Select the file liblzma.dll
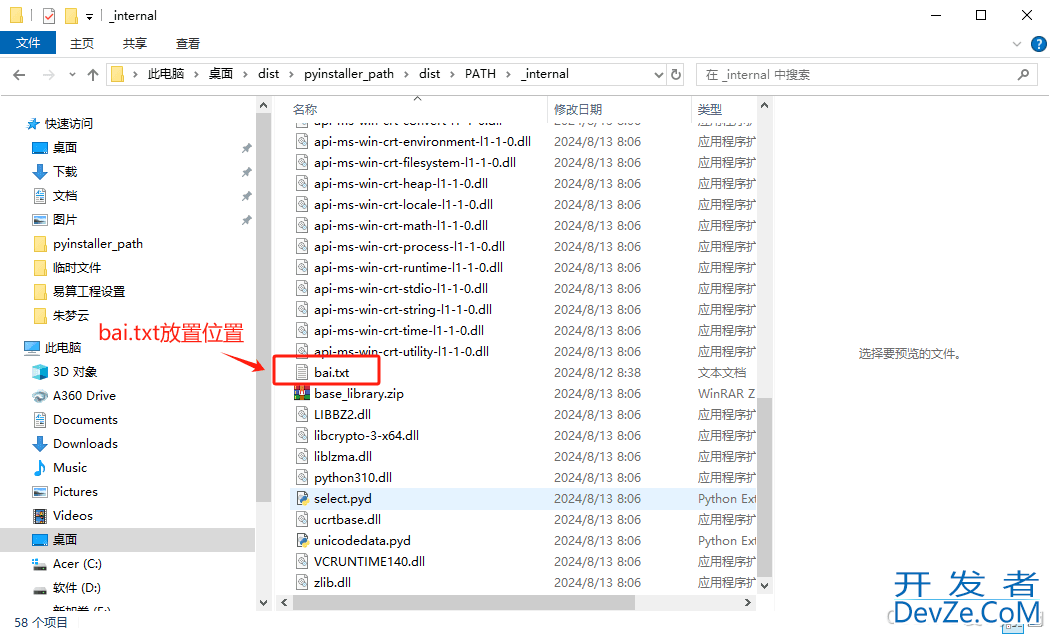Screen dimensions: 1050x634 click(343, 457)
